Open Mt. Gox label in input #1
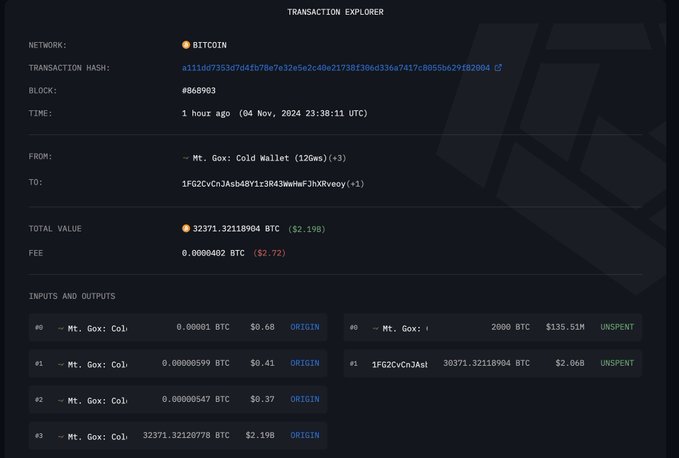Image resolution: width=679 pixels, height=458 pixels. click(97, 364)
